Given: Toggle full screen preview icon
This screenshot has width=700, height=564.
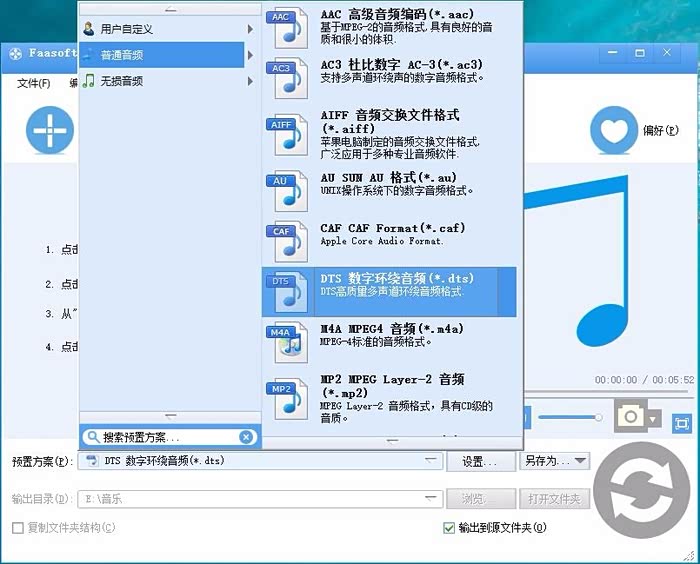Looking at the screenshot, I should pyautogui.click(x=681, y=422).
